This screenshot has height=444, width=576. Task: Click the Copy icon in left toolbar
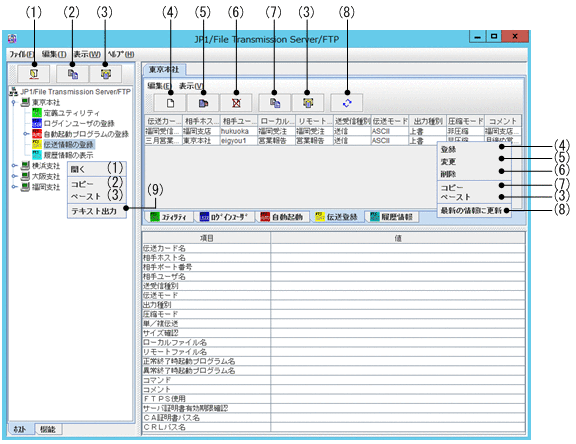tap(73, 74)
